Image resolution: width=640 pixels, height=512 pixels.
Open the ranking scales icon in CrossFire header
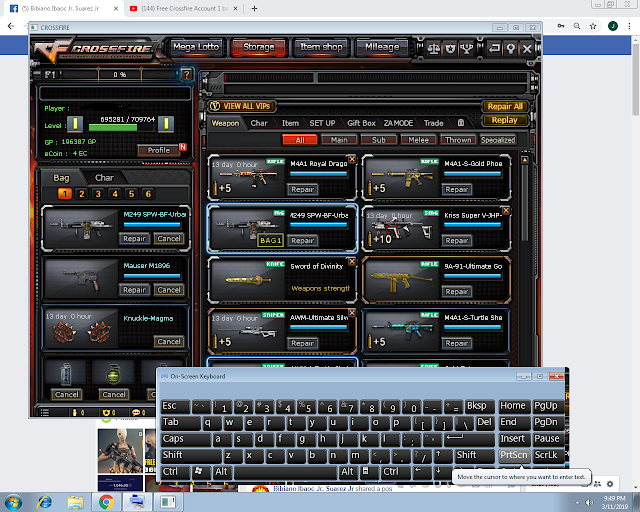(433, 49)
